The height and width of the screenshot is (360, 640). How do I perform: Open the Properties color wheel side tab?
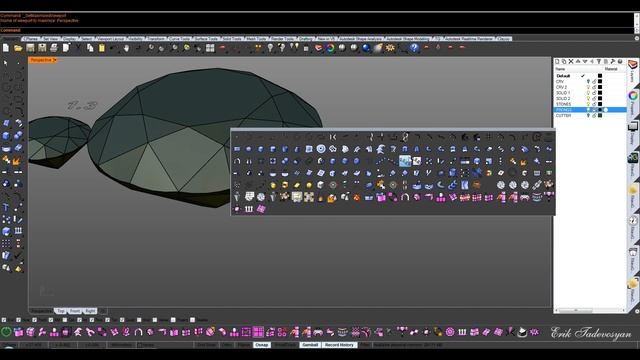click(x=633, y=96)
